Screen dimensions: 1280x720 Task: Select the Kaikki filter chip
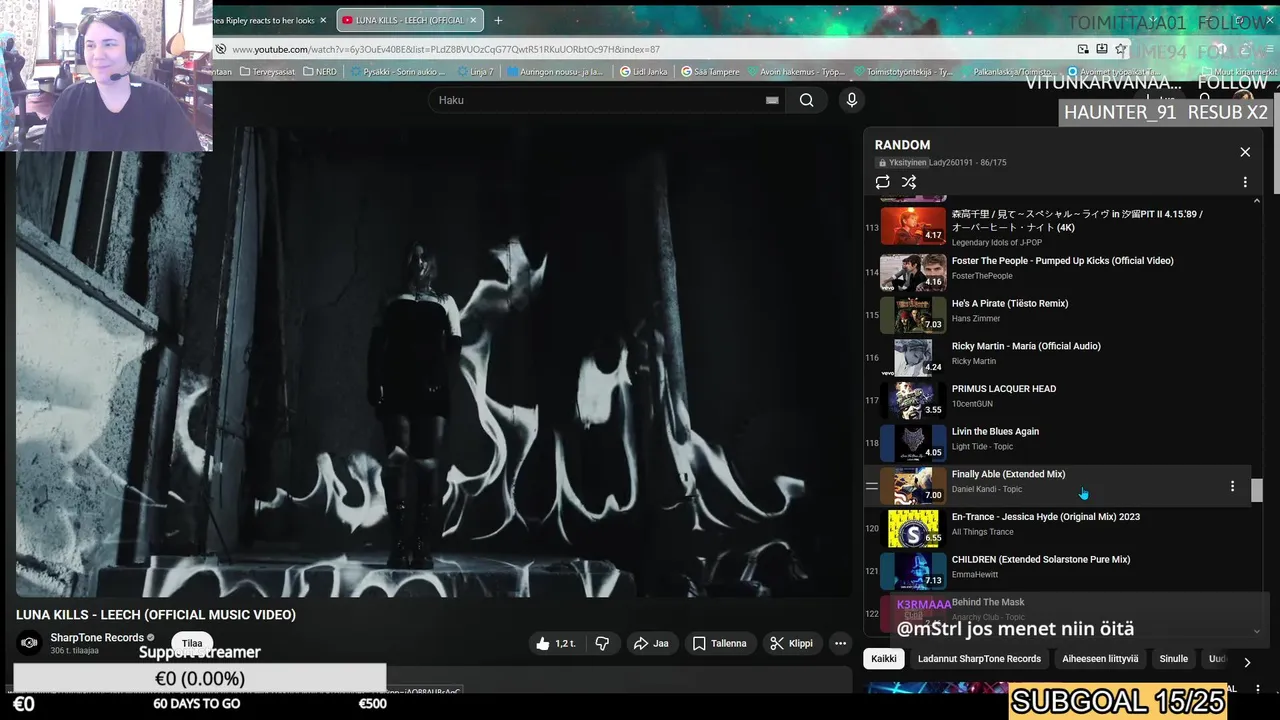point(884,659)
